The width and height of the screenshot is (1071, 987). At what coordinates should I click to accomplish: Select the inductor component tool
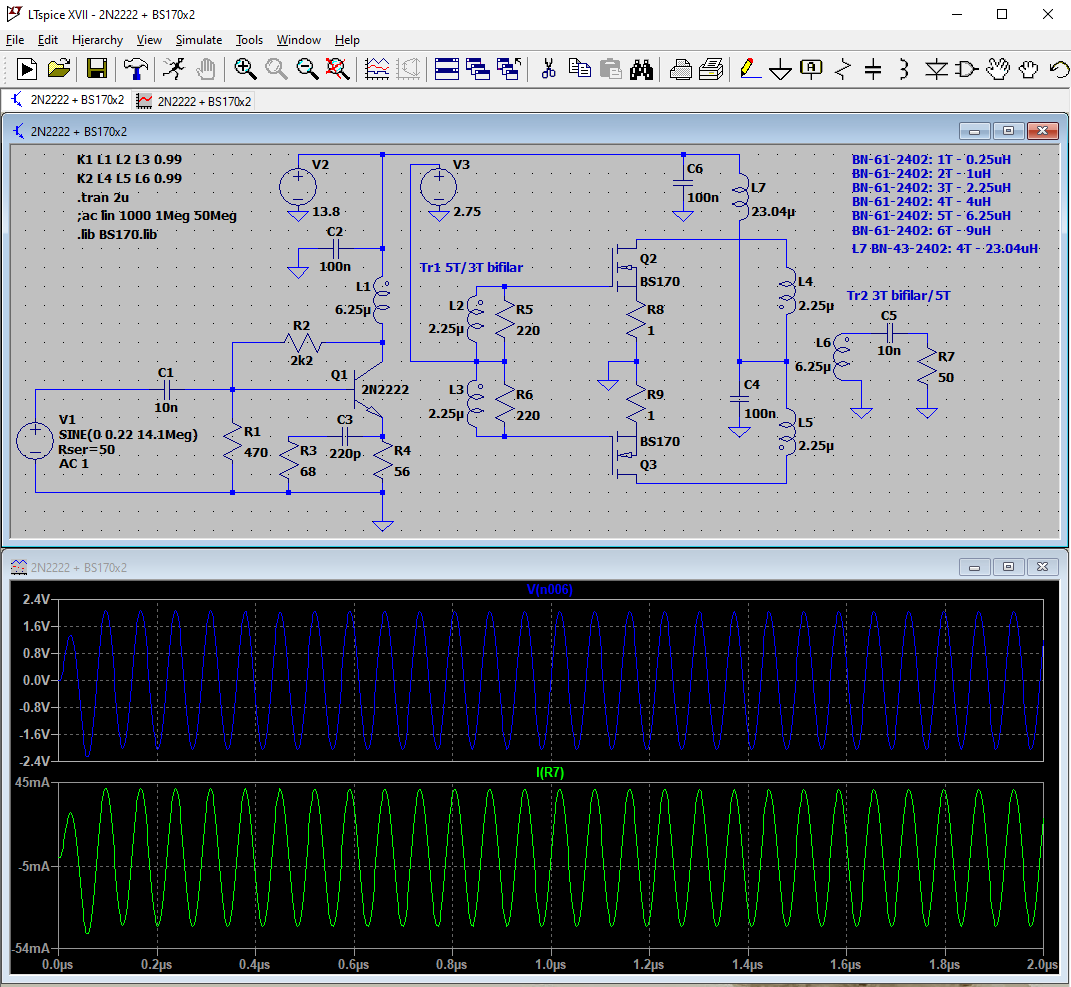pyautogui.click(x=904, y=69)
